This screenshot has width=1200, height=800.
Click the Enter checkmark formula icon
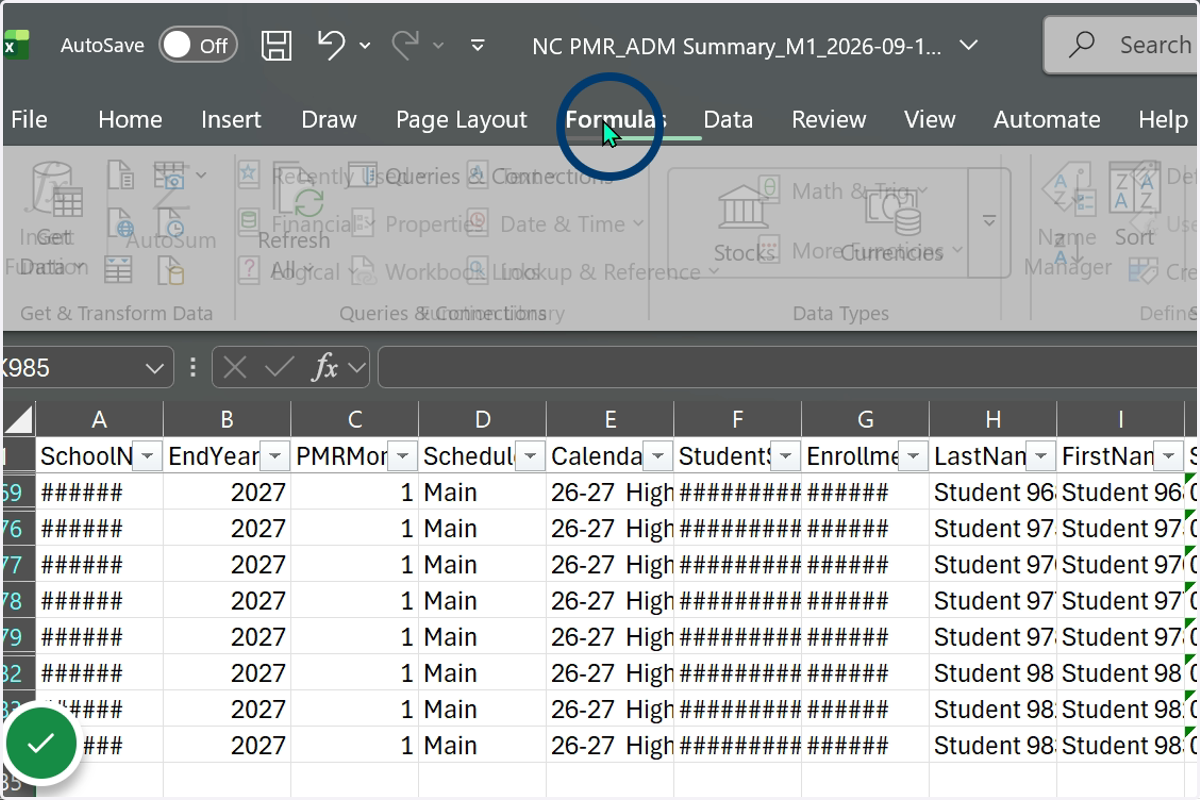click(x=279, y=368)
